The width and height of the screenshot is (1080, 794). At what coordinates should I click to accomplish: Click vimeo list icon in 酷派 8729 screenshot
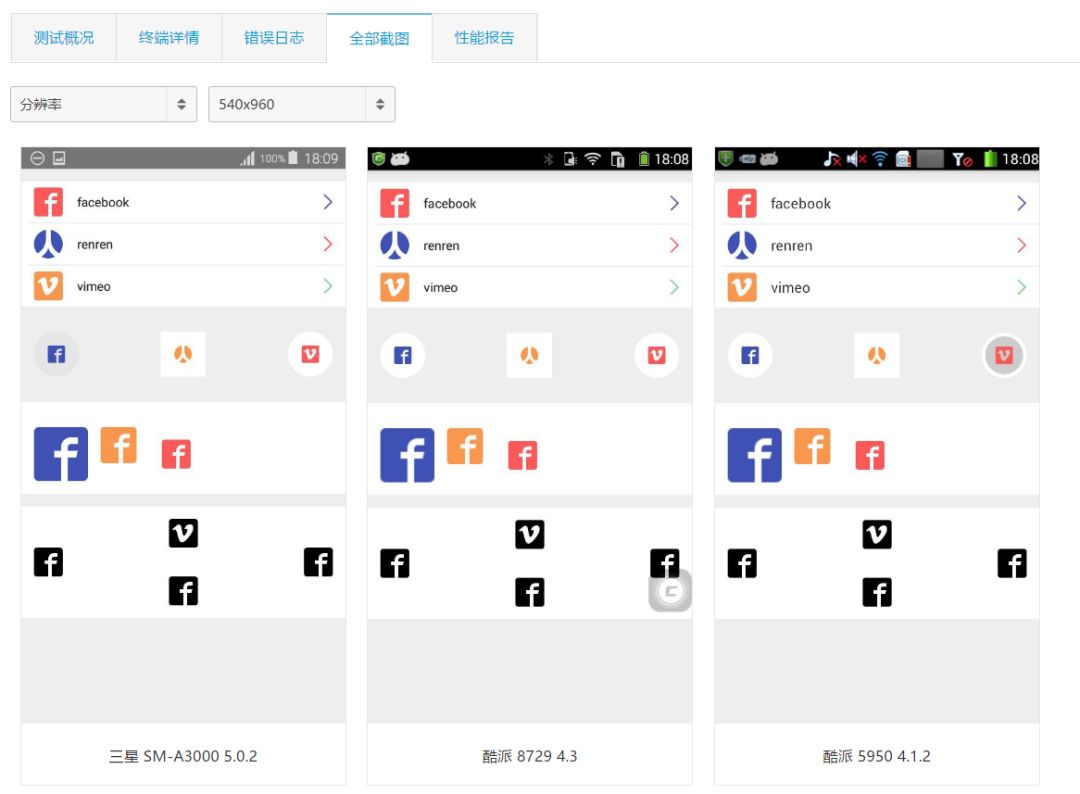point(395,287)
